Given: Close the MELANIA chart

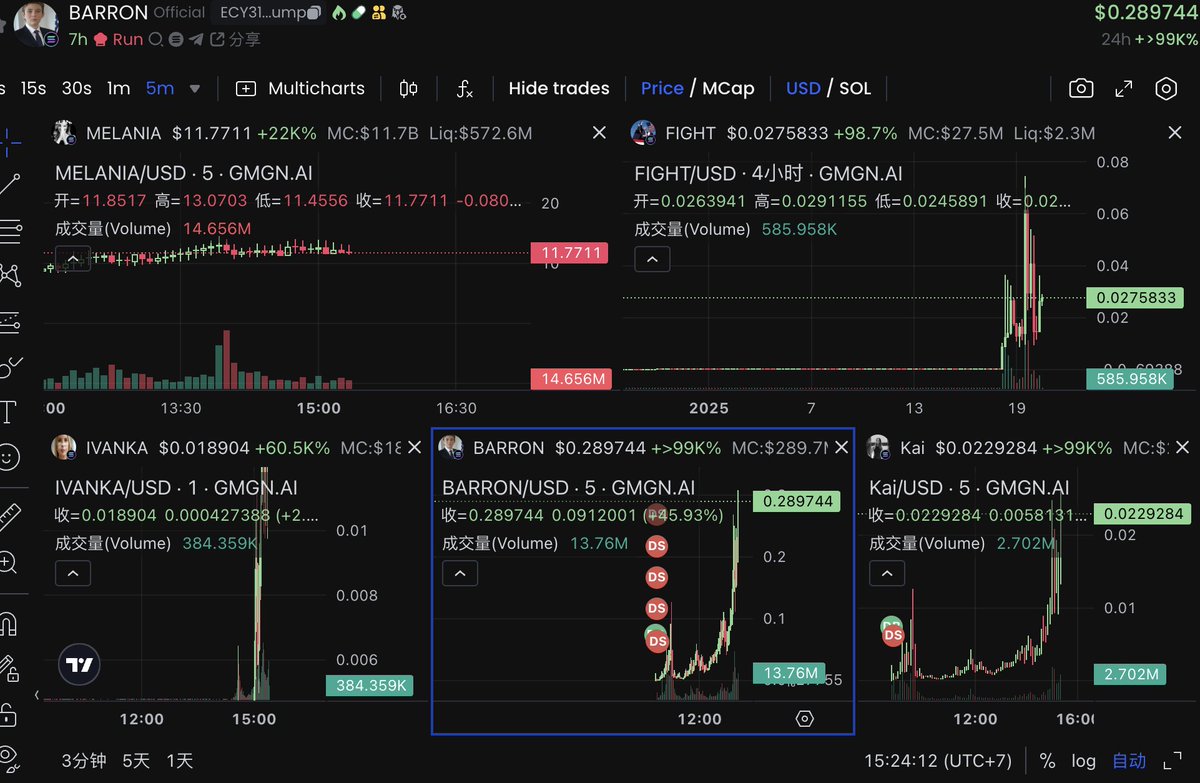Looking at the screenshot, I should point(599,133).
